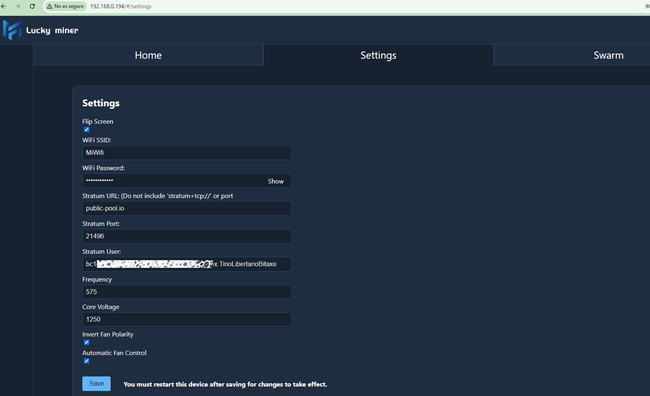This screenshot has width=650, height=396.
Task: Click the Core Voltage input field
Action: coord(187,319)
